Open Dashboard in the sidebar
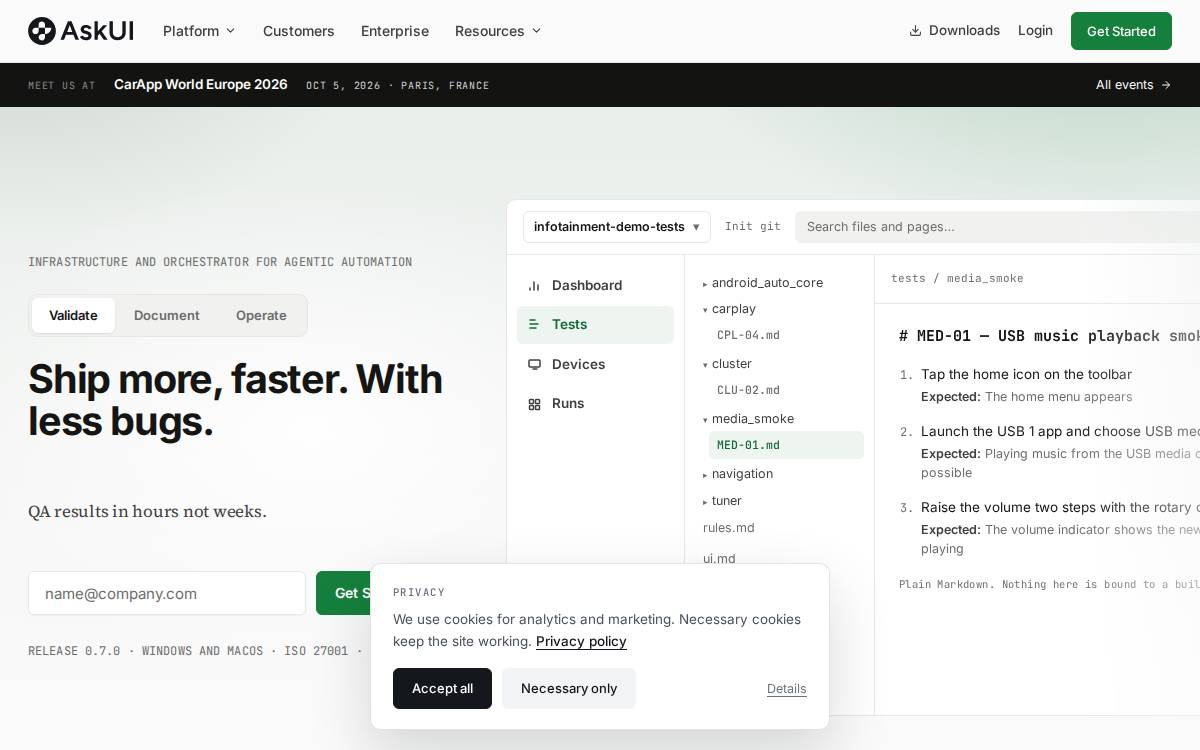Viewport: 1200px width, 750px height. tap(595, 285)
